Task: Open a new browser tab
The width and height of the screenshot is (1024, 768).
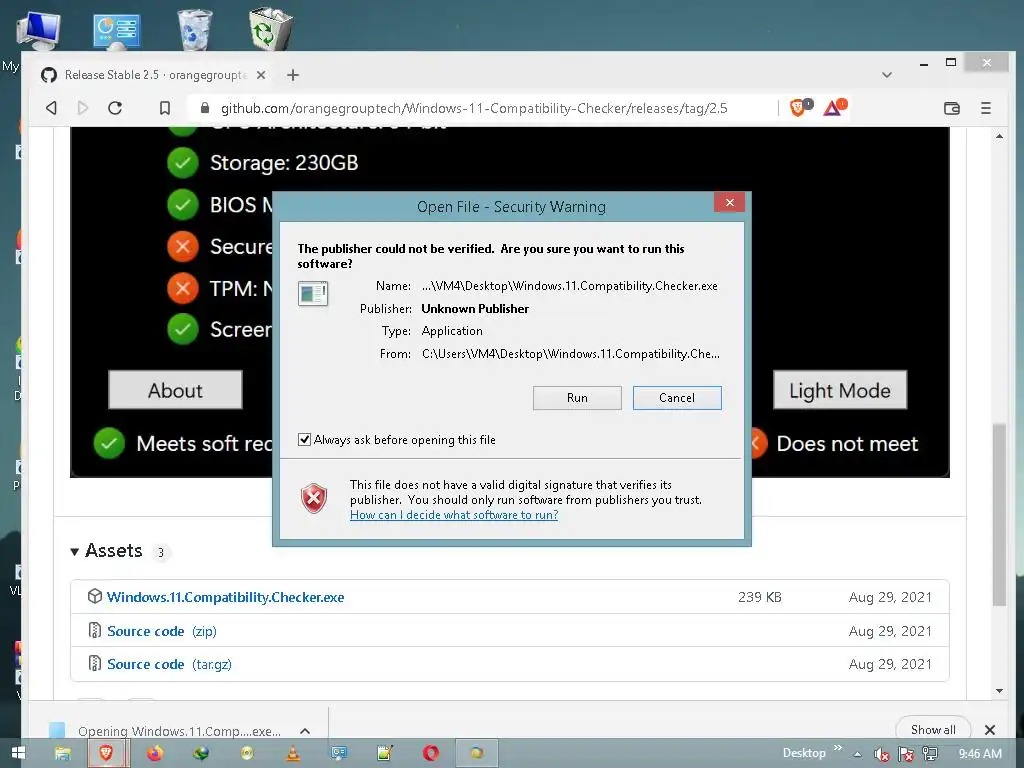Action: (293, 75)
